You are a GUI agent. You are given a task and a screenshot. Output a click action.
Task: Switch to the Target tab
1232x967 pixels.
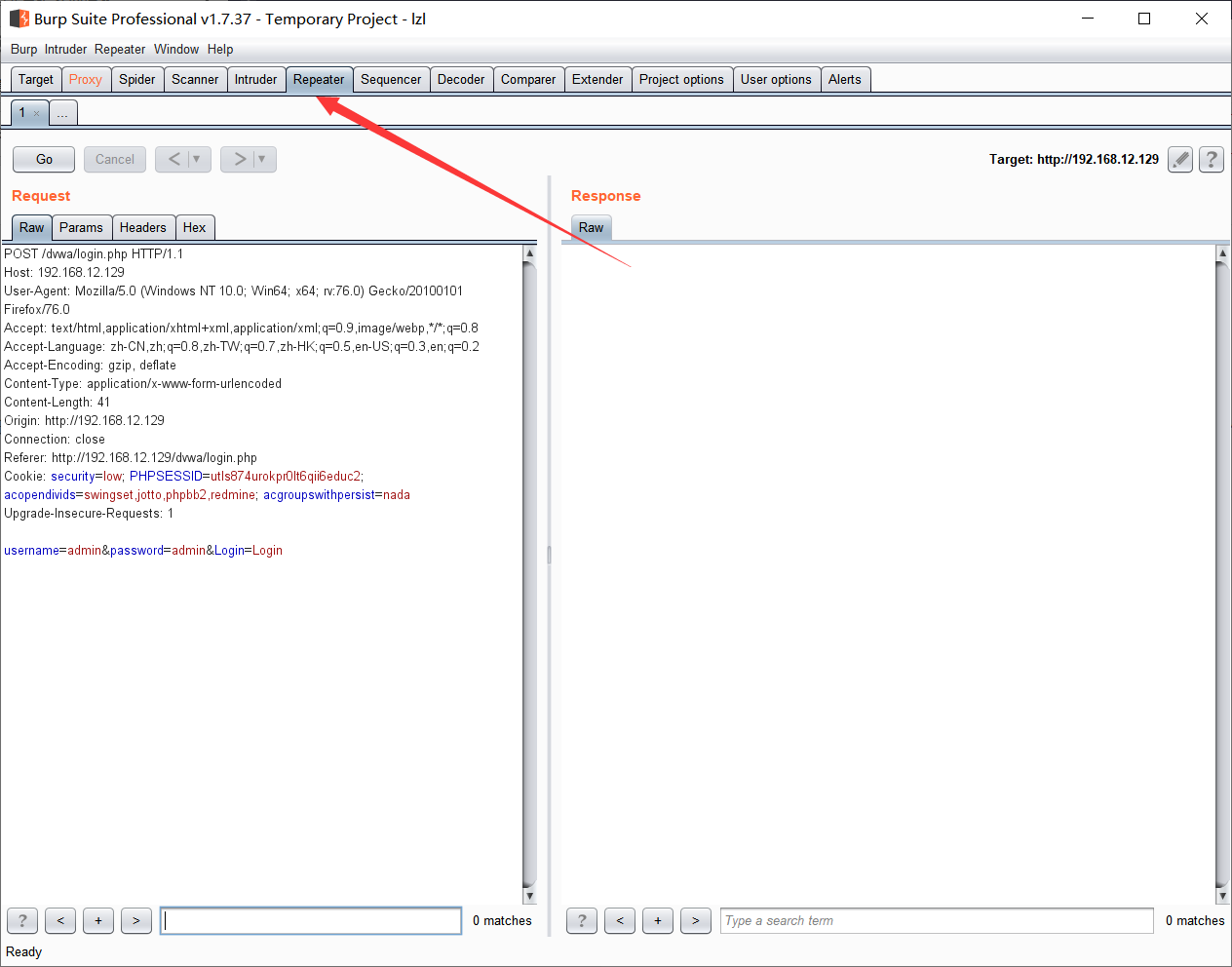[x=36, y=79]
